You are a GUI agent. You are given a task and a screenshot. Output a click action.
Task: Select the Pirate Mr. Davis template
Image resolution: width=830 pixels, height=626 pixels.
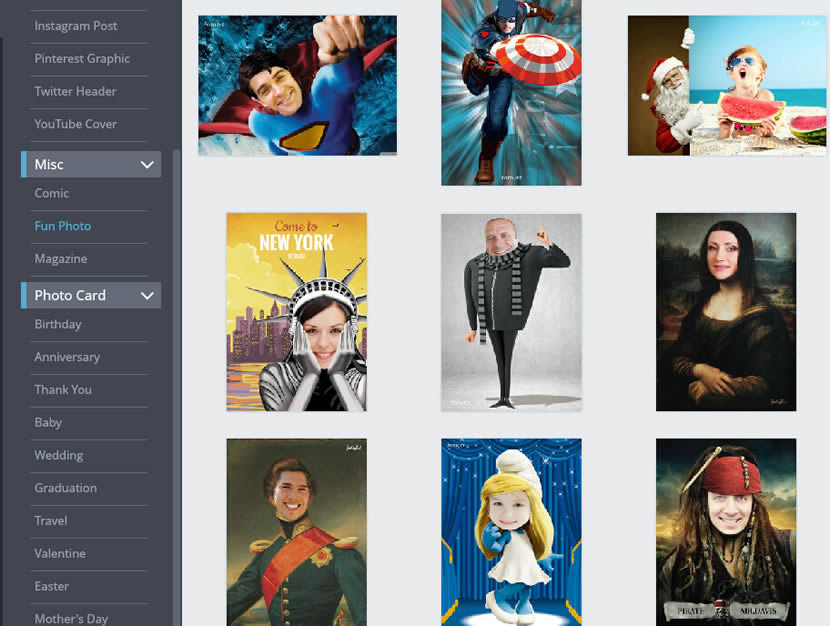726,532
